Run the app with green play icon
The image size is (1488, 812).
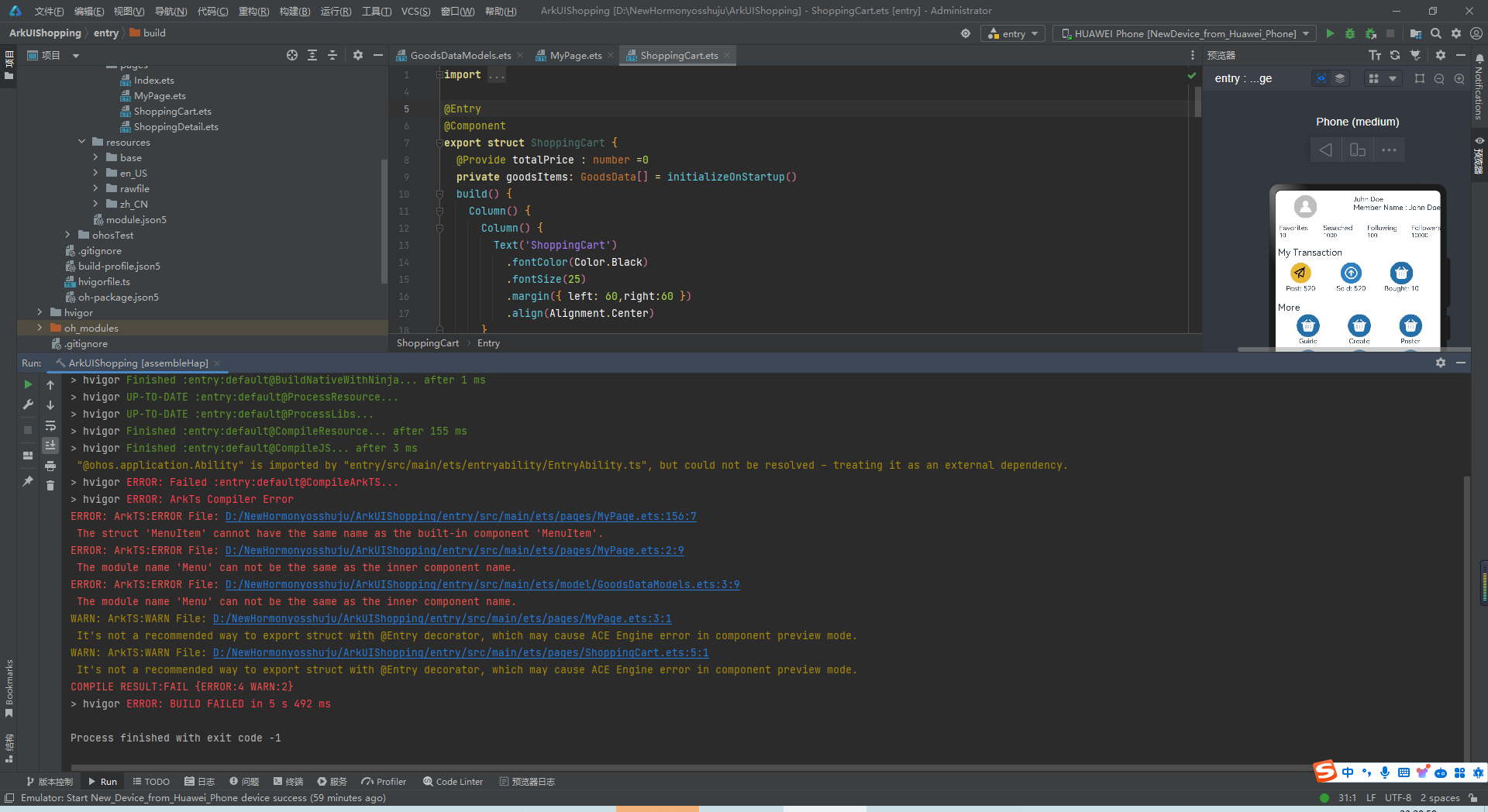[1330, 33]
